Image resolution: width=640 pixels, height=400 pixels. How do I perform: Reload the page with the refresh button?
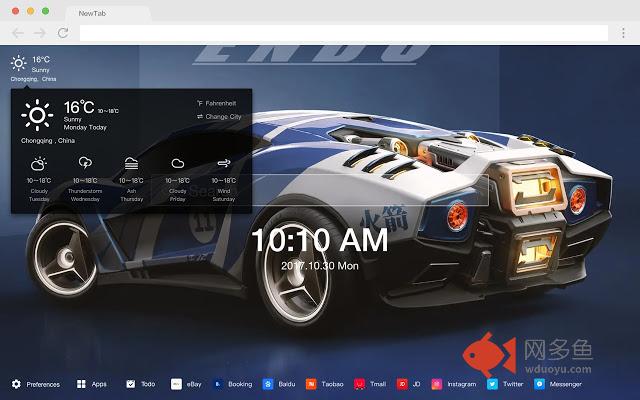click(x=63, y=33)
